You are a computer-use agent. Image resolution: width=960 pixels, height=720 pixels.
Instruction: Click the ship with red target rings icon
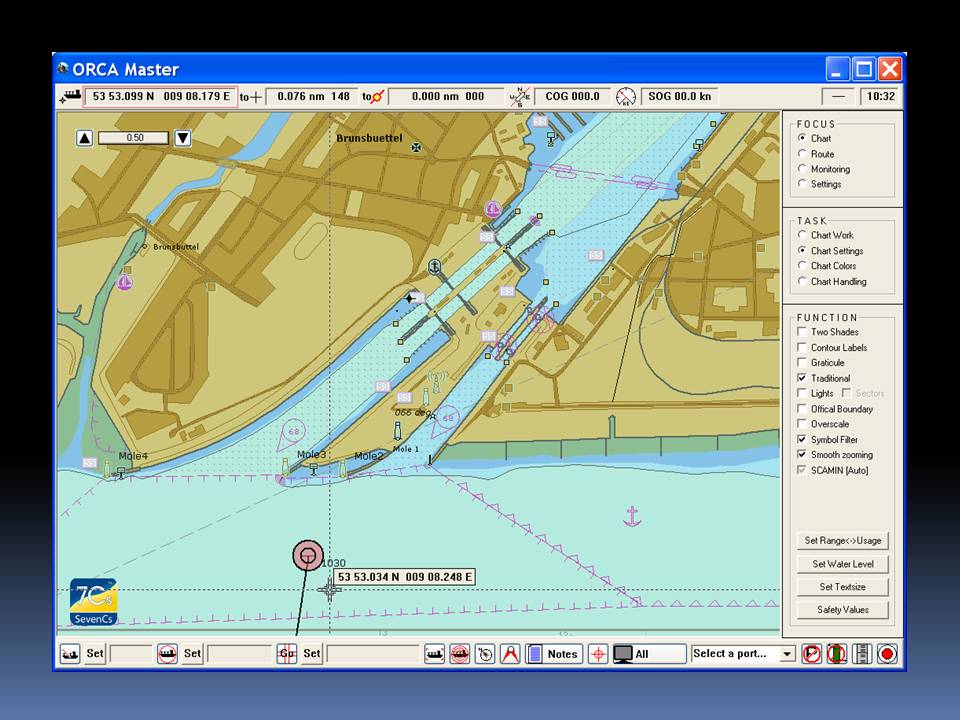click(x=460, y=654)
